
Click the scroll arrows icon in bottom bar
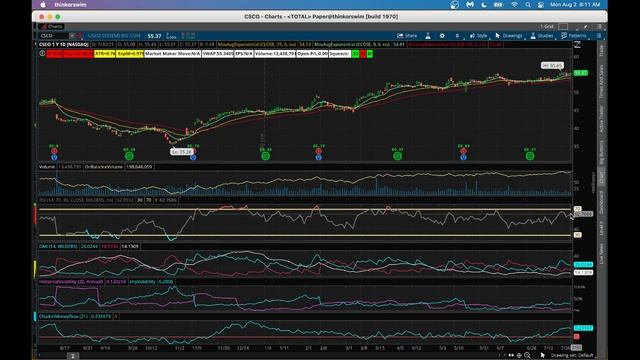point(511,356)
